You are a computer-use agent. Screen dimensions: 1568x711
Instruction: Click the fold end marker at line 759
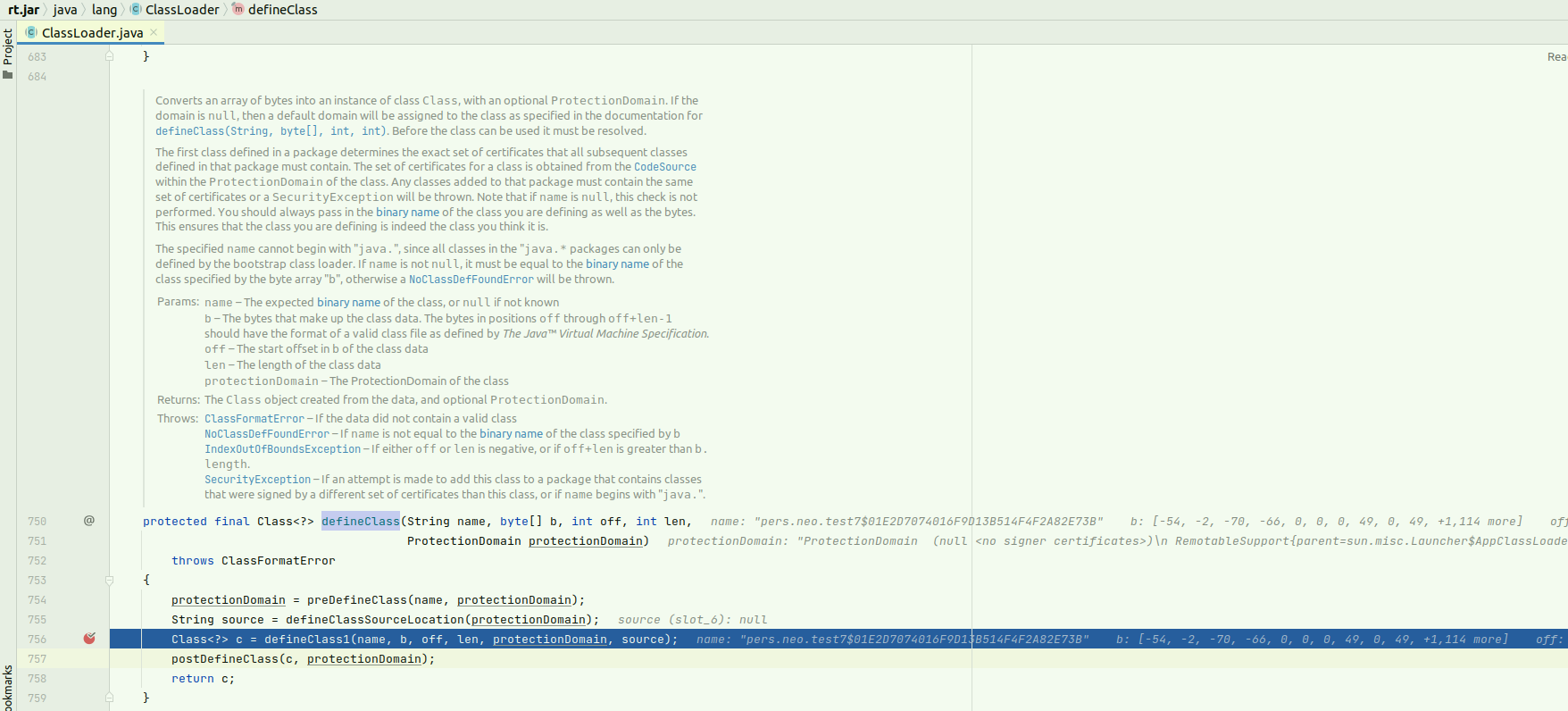click(x=110, y=698)
